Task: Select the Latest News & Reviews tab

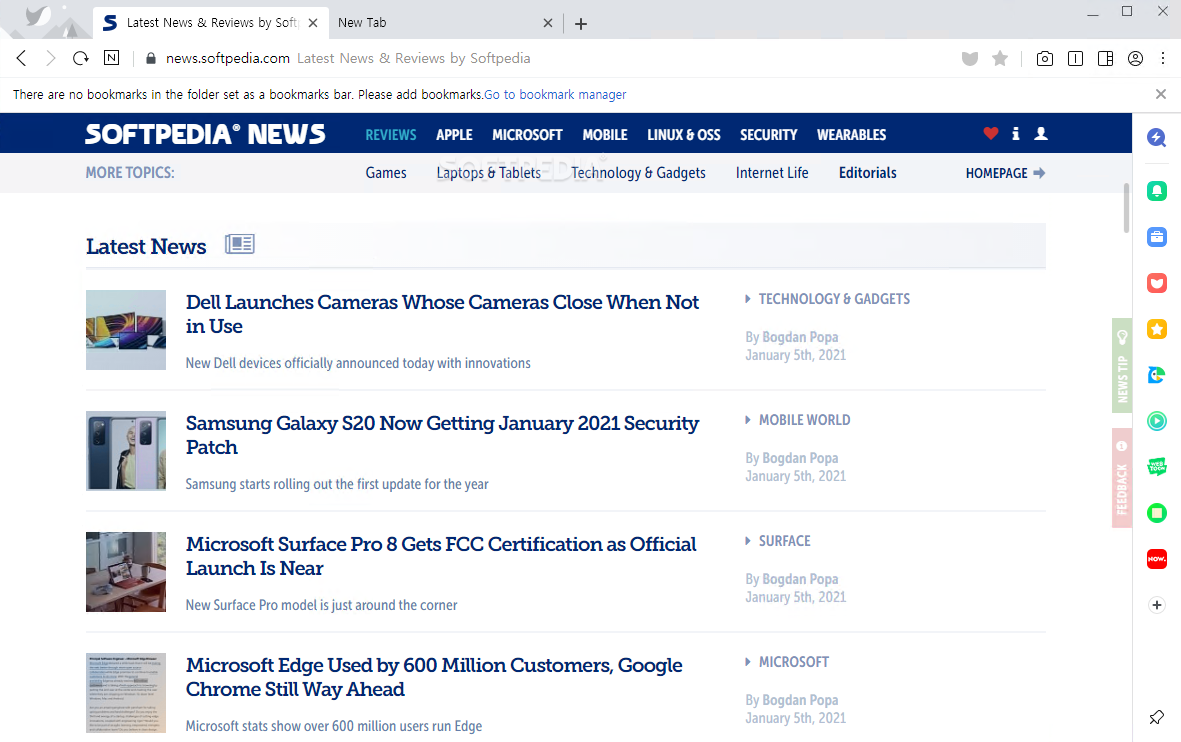Action: tap(211, 23)
